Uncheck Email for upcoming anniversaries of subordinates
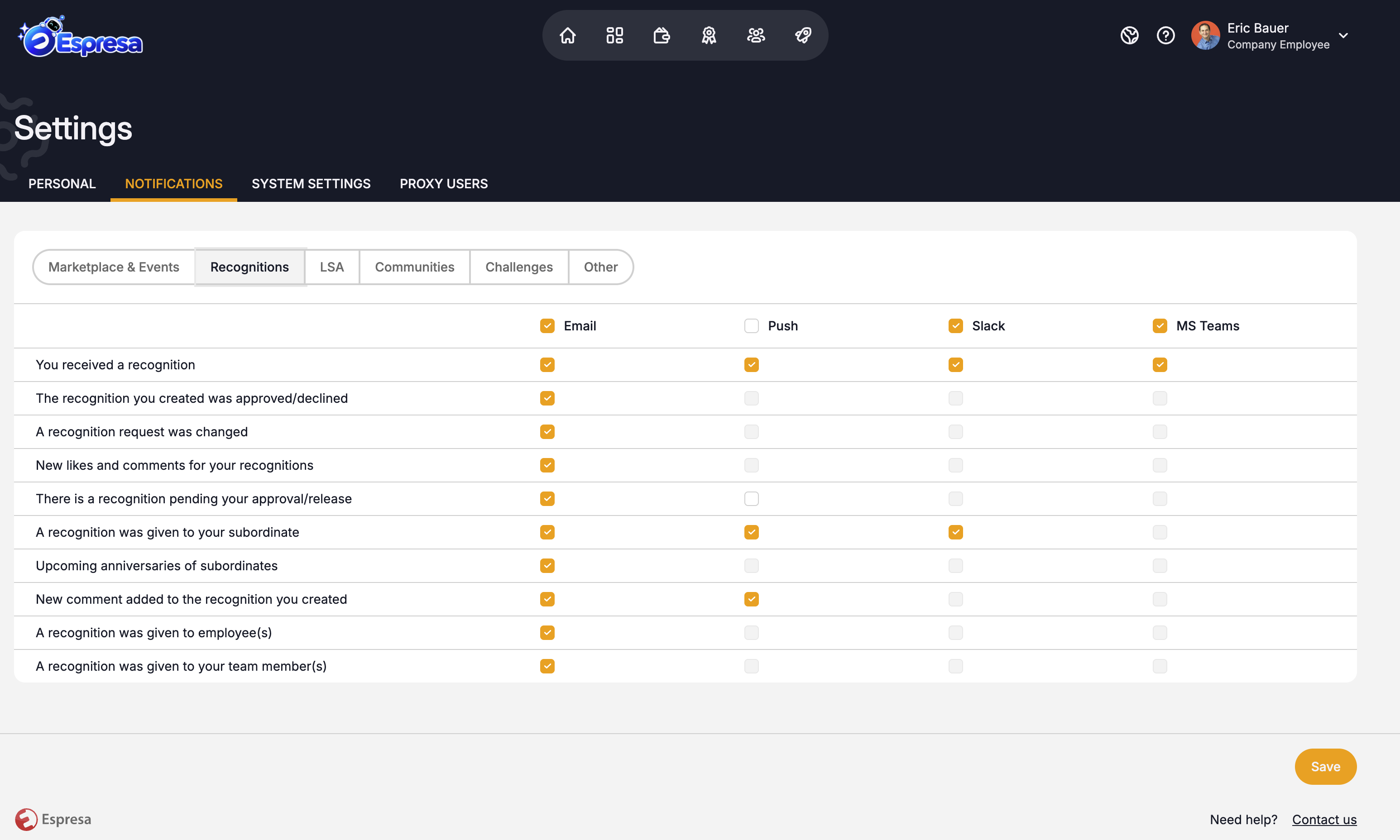This screenshot has width=1400, height=840. 547,565
